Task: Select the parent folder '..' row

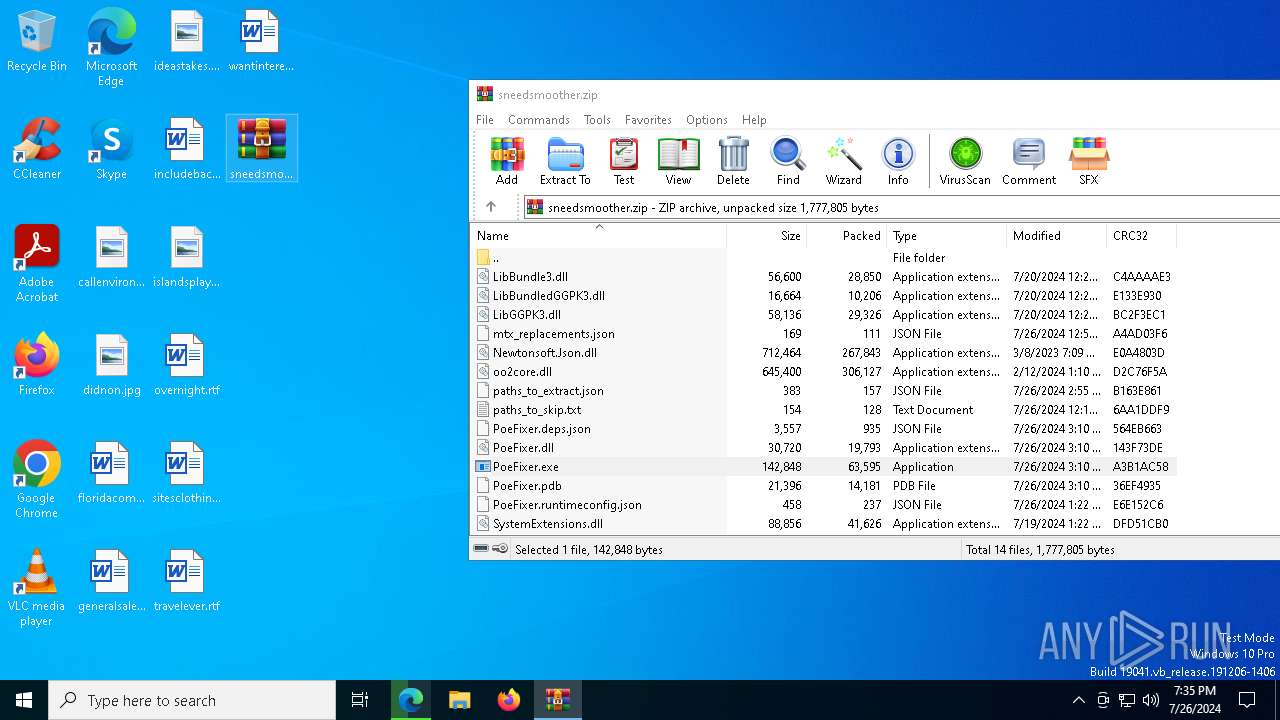Action: tap(824, 258)
